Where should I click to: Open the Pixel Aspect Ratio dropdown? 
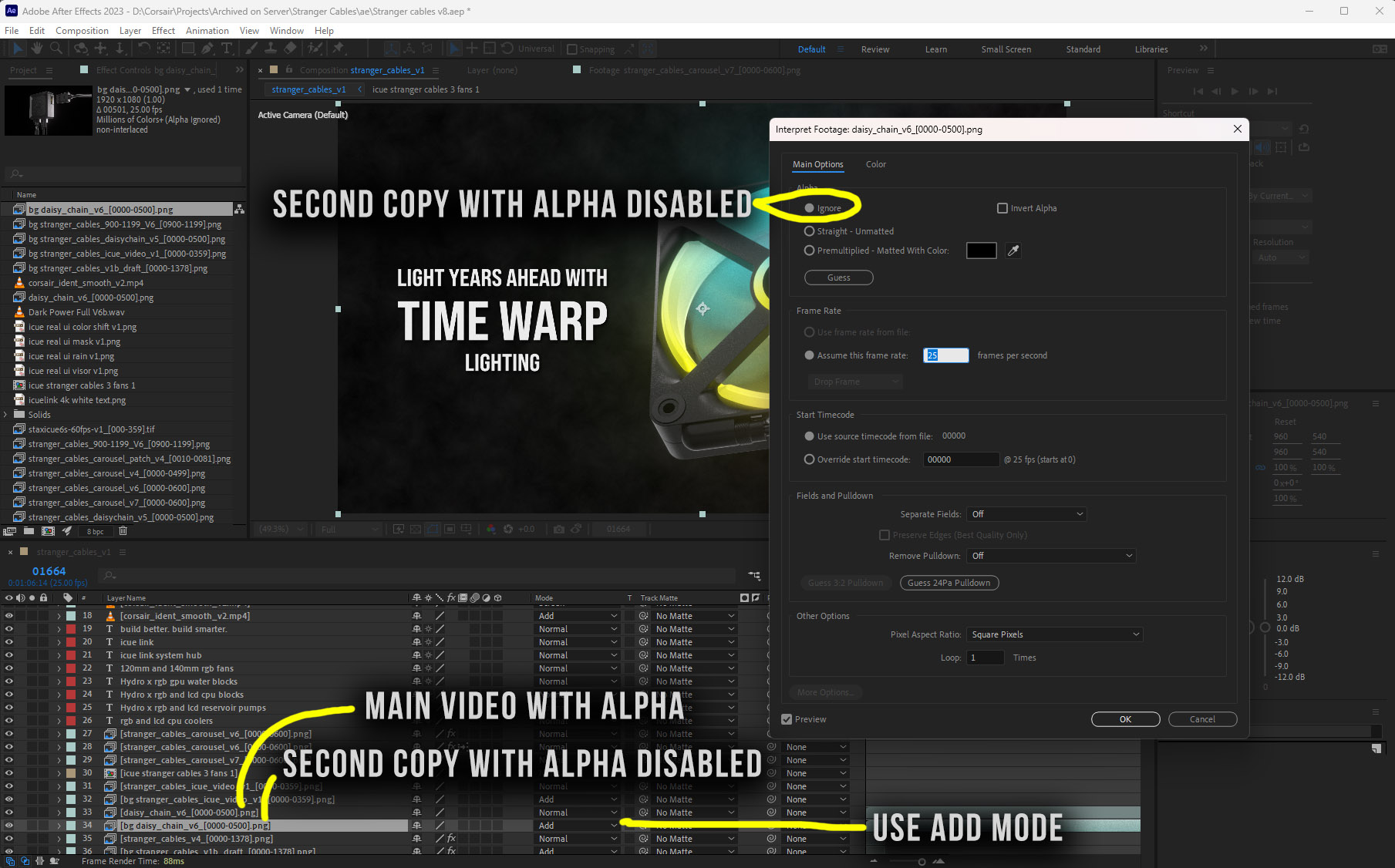1054,634
